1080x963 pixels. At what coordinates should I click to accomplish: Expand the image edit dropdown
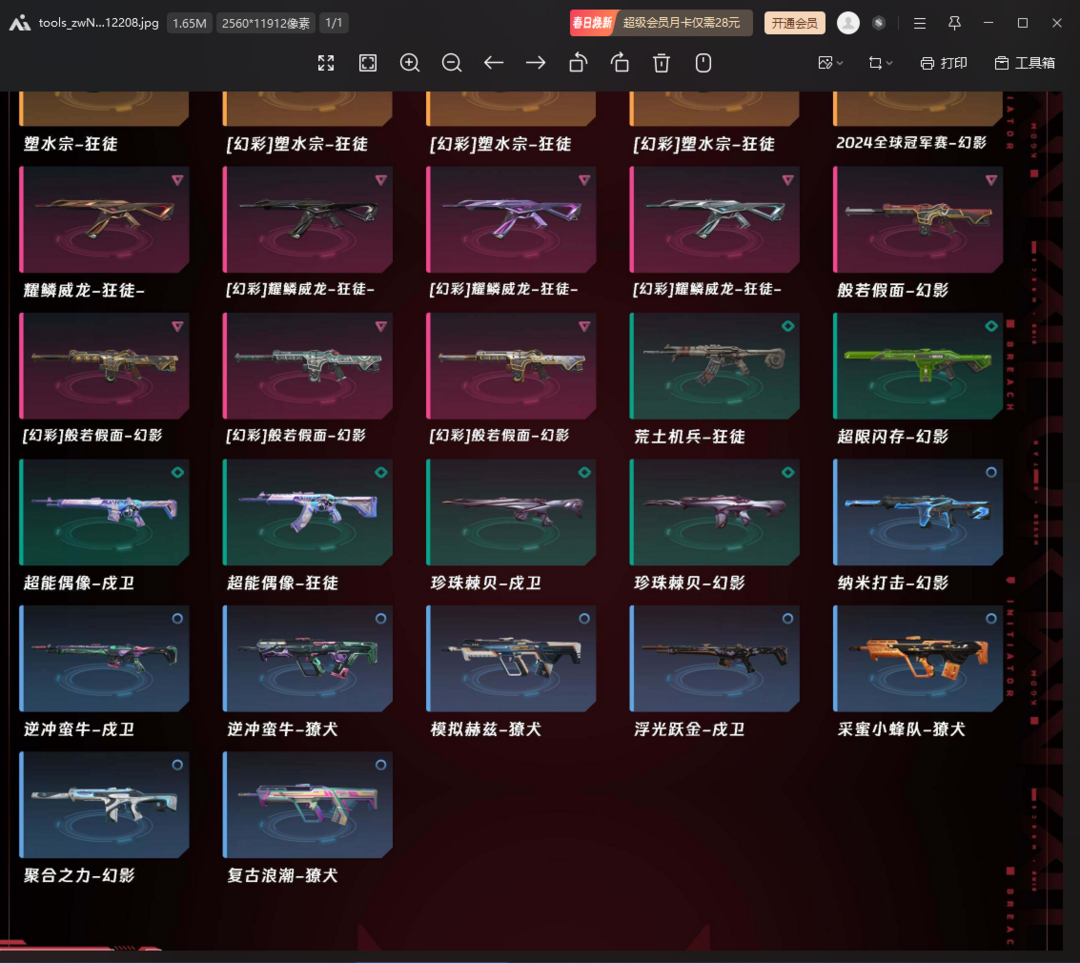(831, 63)
